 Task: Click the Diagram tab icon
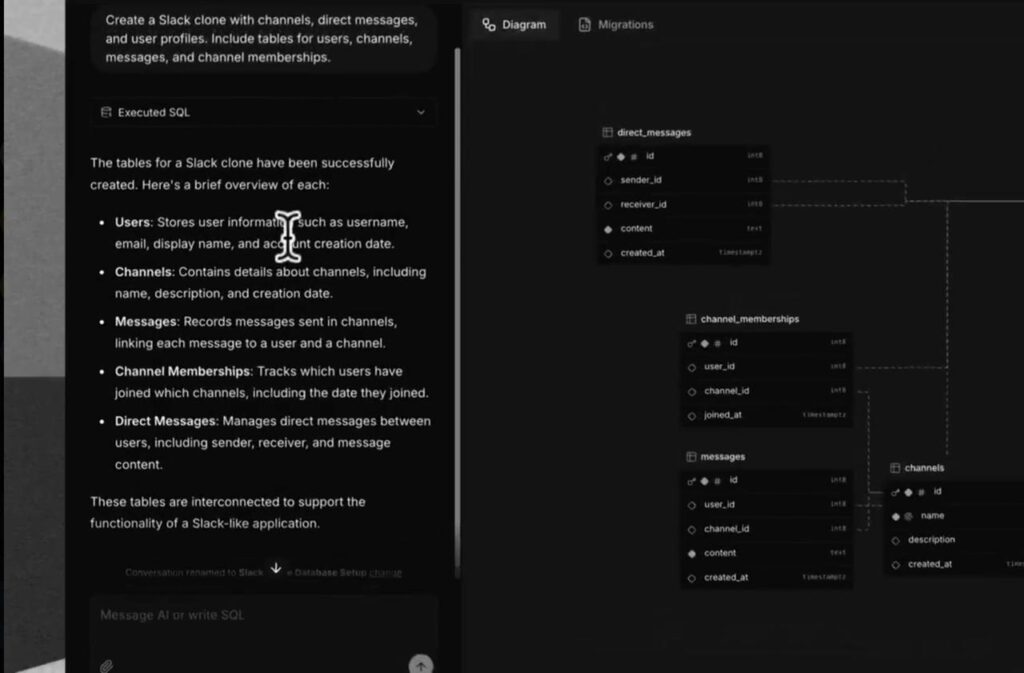tap(487, 24)
